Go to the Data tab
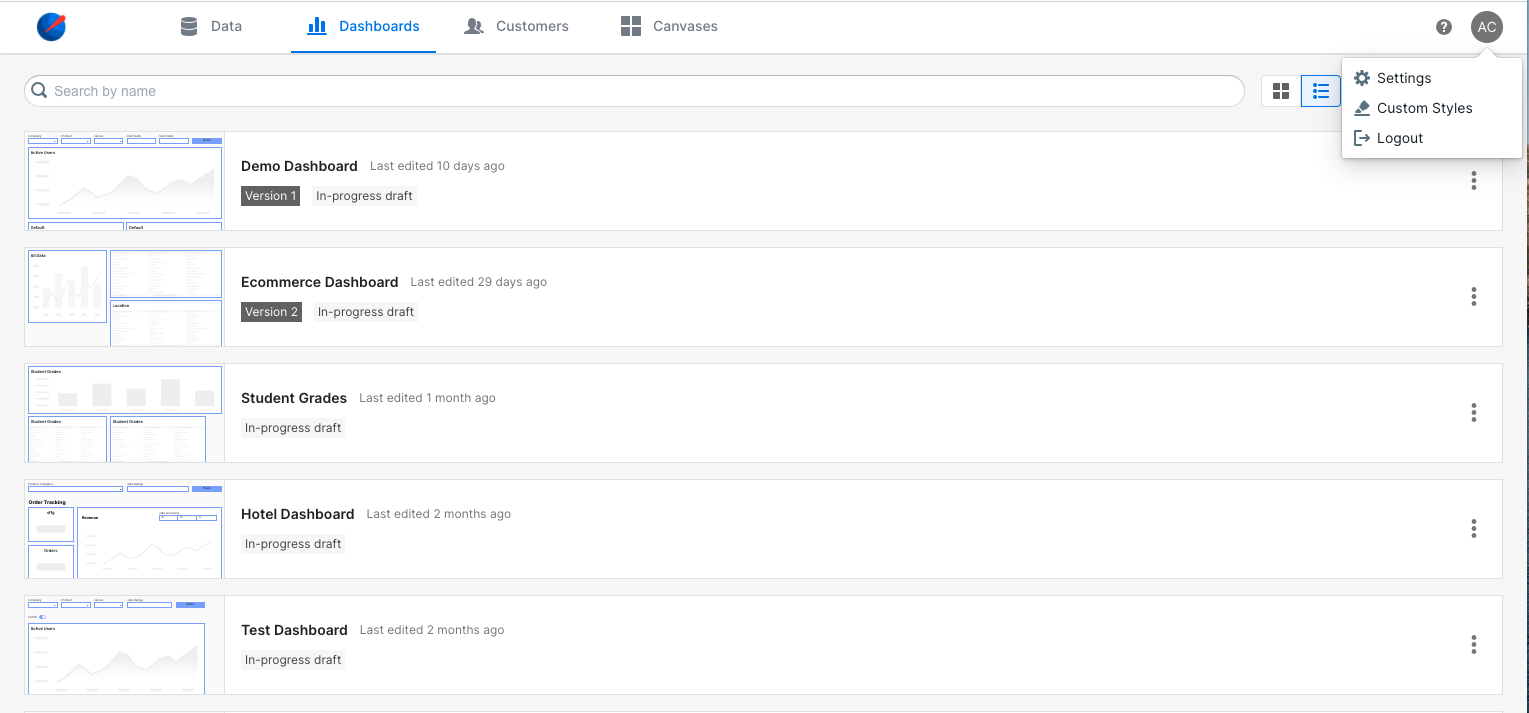 pos(211,26)
